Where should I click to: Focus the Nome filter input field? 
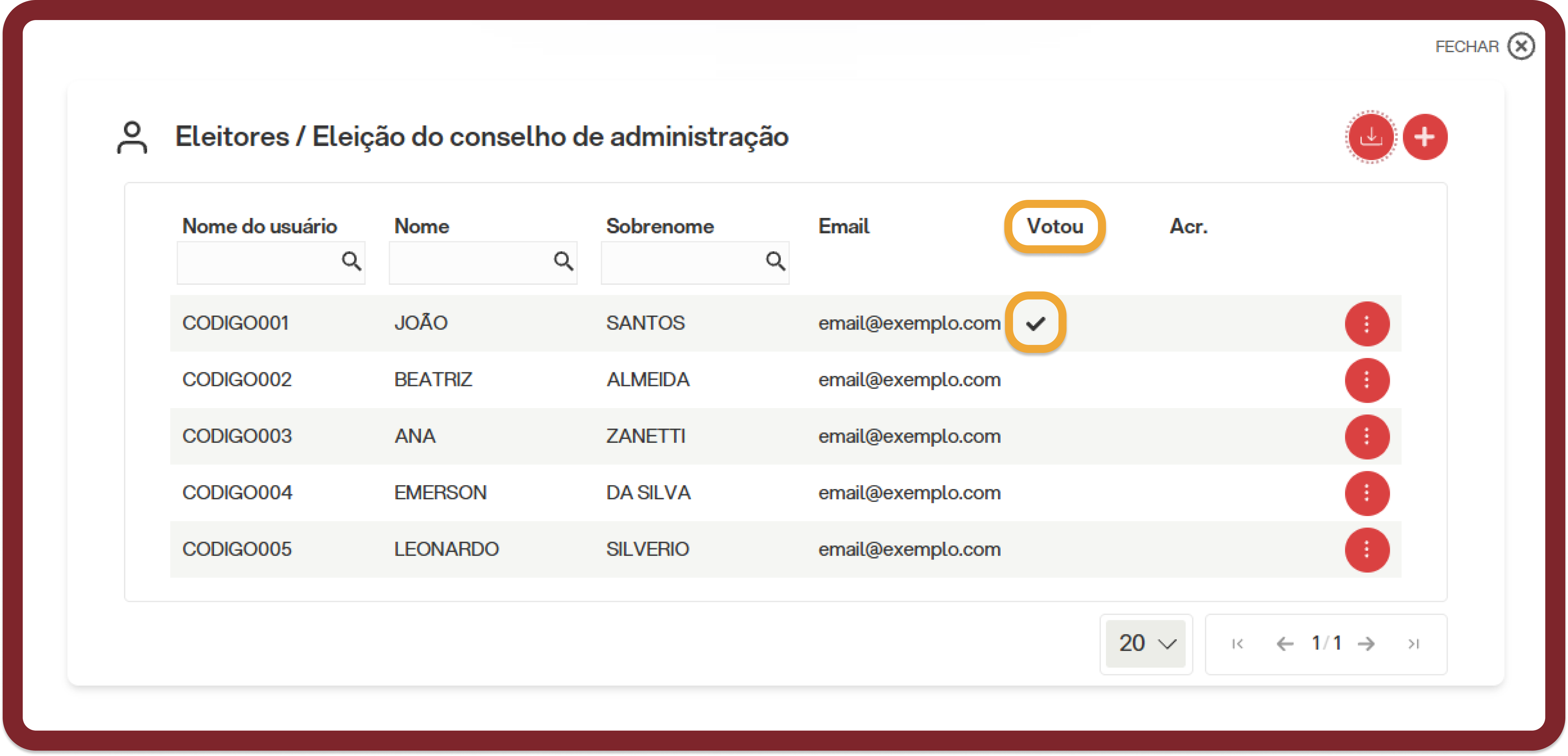[483, 262]
